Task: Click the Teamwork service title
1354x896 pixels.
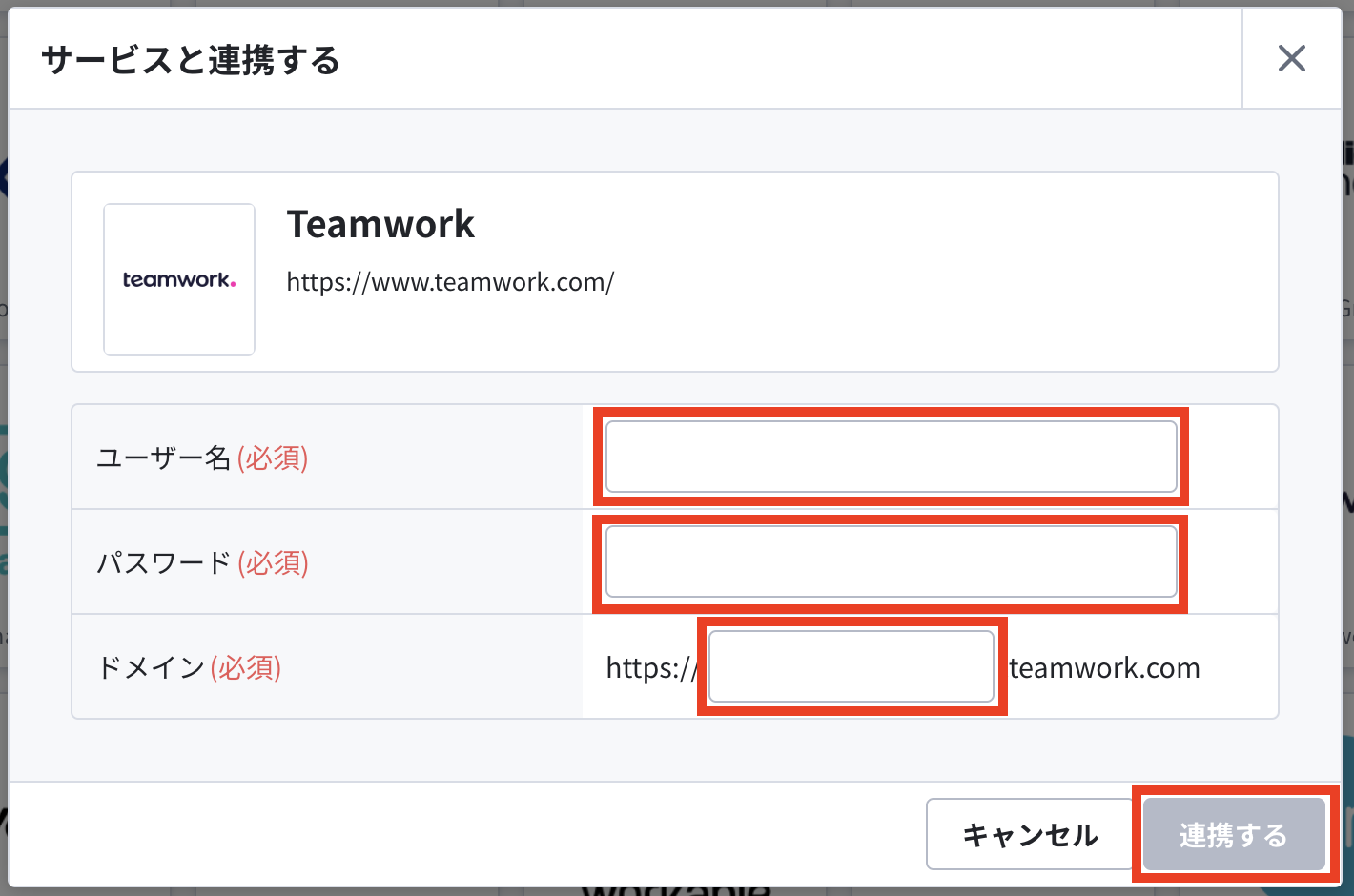Action: coord(380,225)
